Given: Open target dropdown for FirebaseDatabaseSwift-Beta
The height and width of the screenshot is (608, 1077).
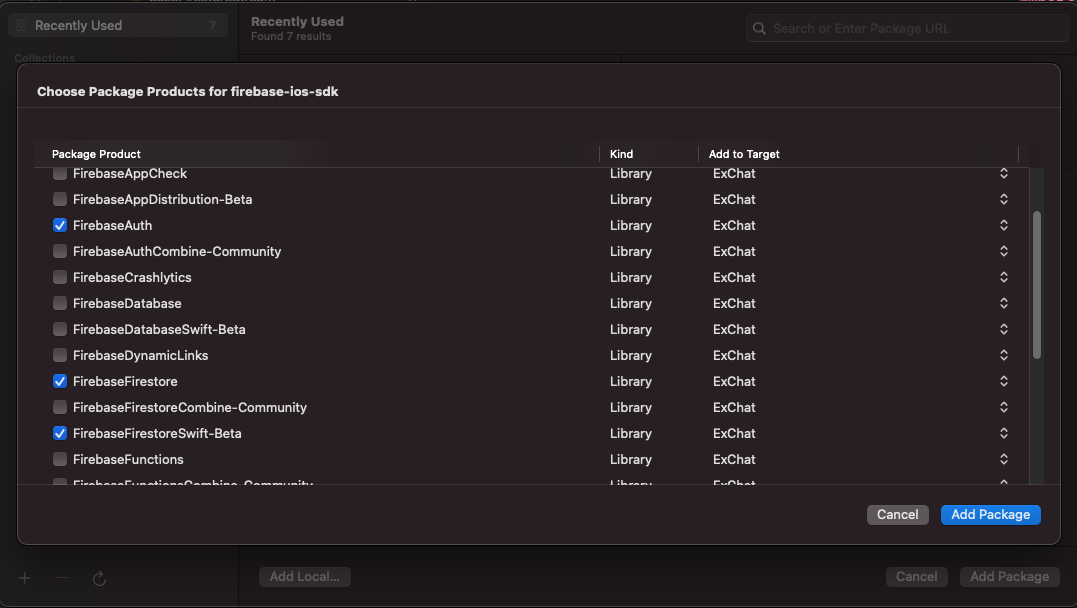Looking at the screenshot, I should (1004, 330).
